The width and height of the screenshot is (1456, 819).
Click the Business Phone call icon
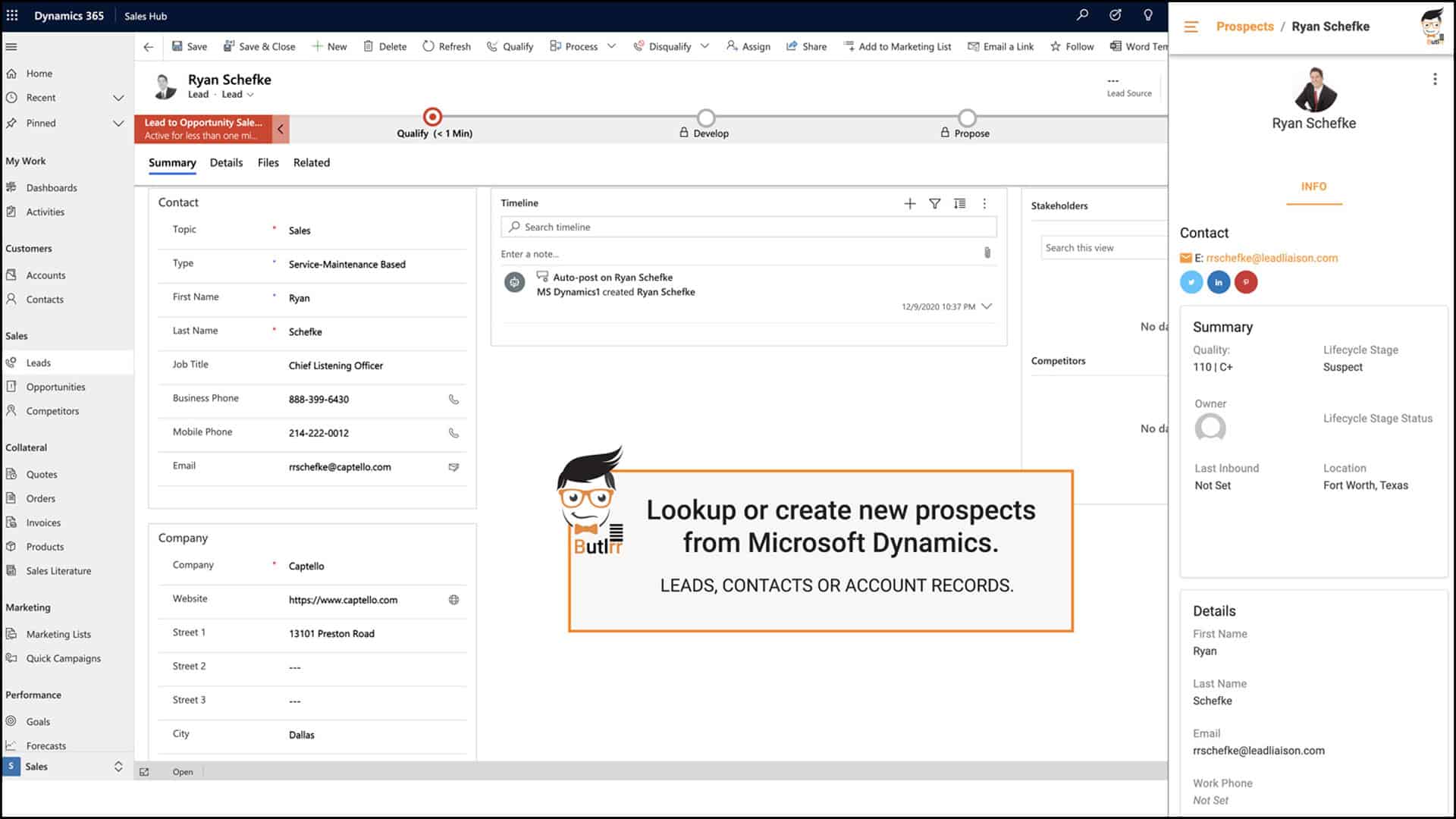453,399
